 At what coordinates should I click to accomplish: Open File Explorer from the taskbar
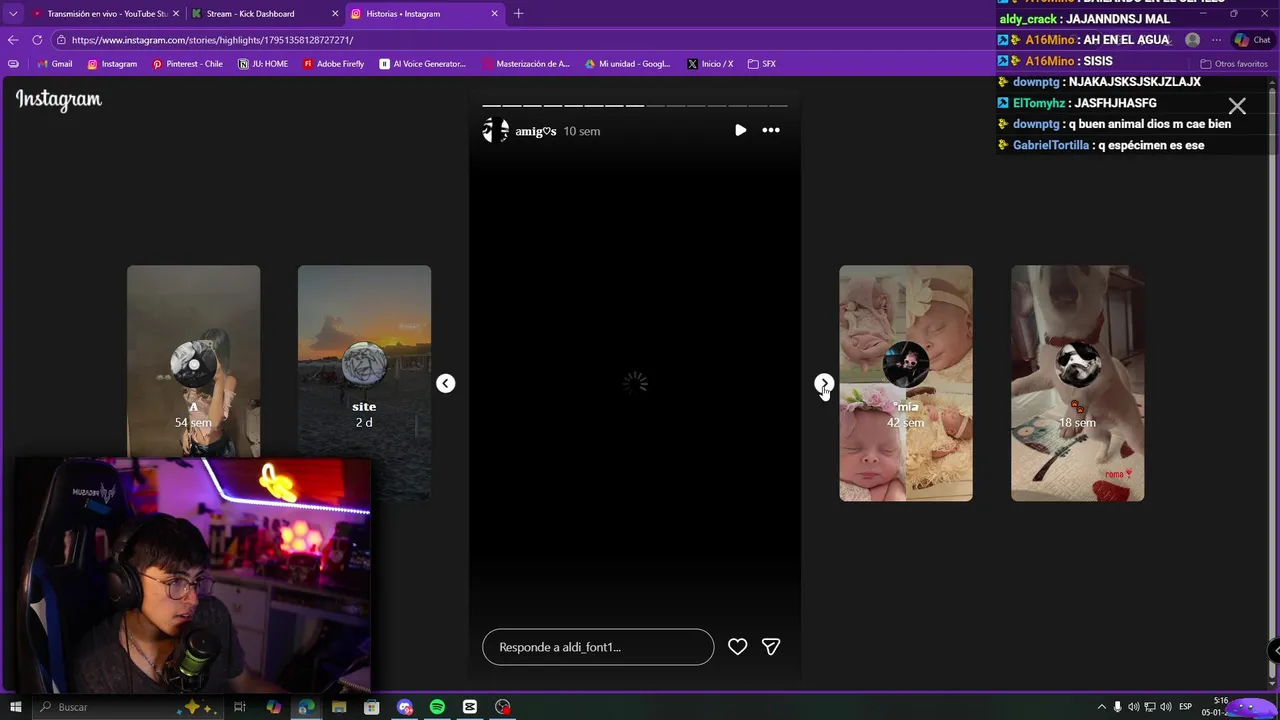coord(339,707)
